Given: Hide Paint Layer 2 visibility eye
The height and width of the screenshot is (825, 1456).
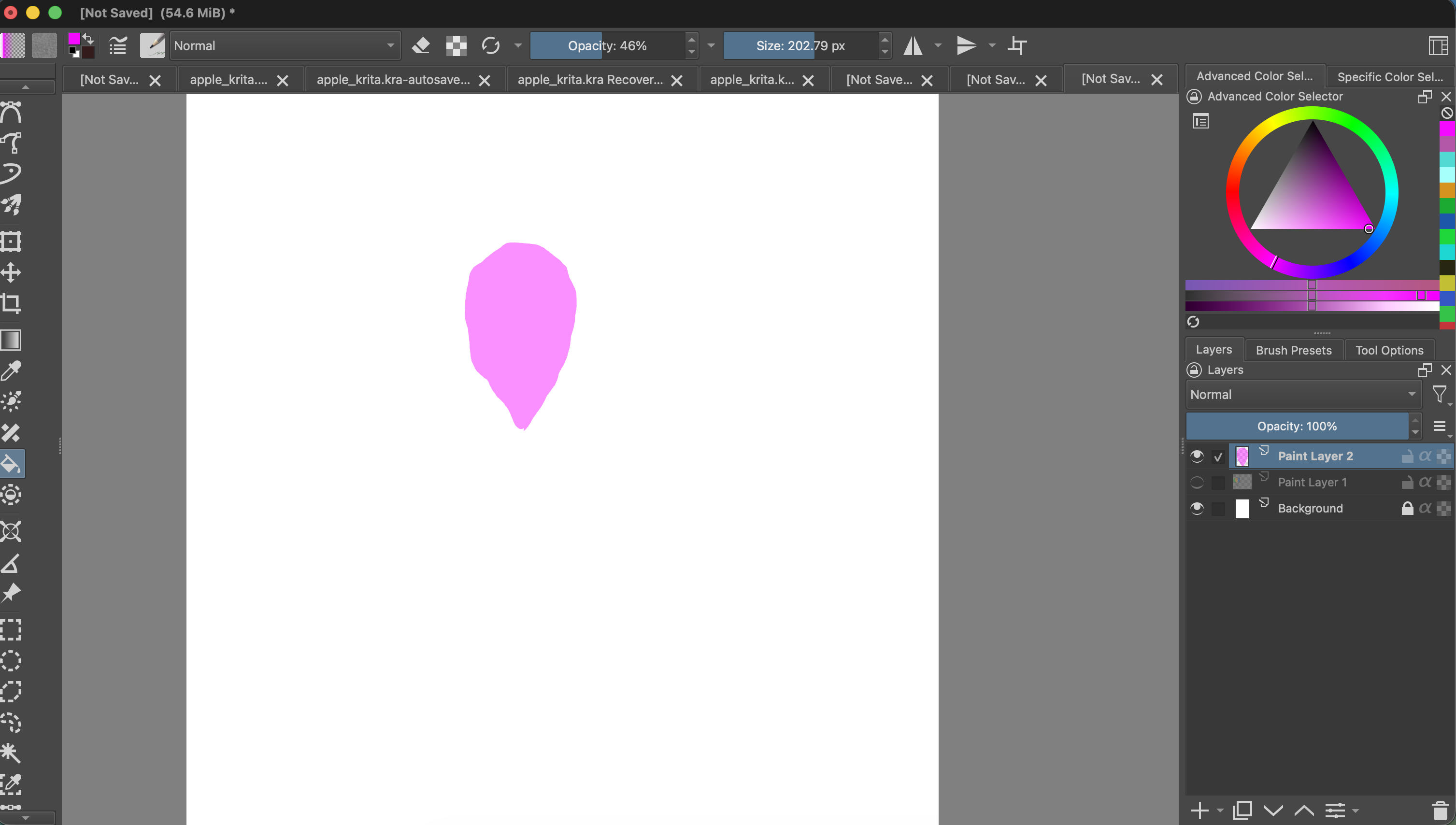Looking at the screenshot, I should pyautogui.click(x=1197, y=456).
